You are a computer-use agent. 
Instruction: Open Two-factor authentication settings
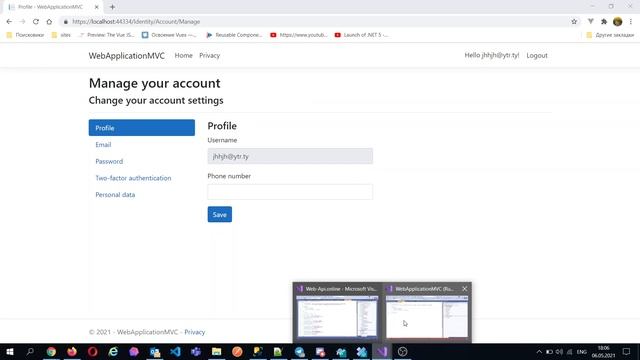133,178
